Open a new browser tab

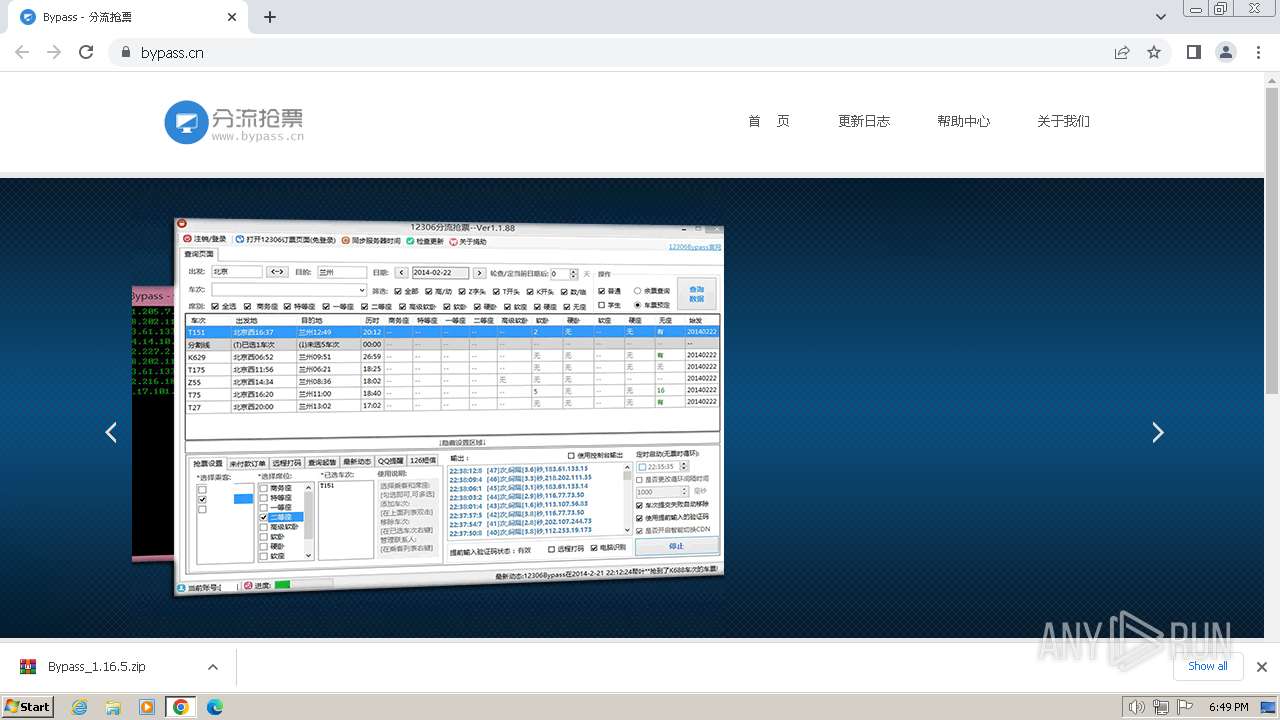270,17
